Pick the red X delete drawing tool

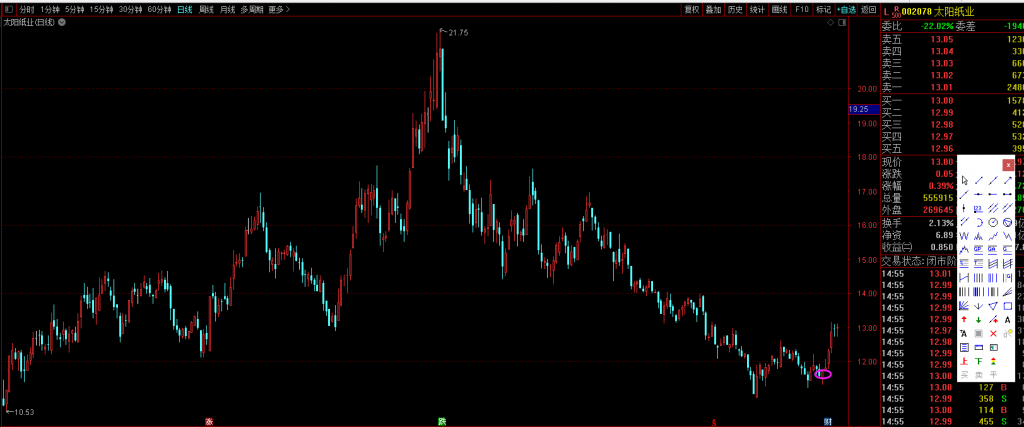[x=993, y=332]
